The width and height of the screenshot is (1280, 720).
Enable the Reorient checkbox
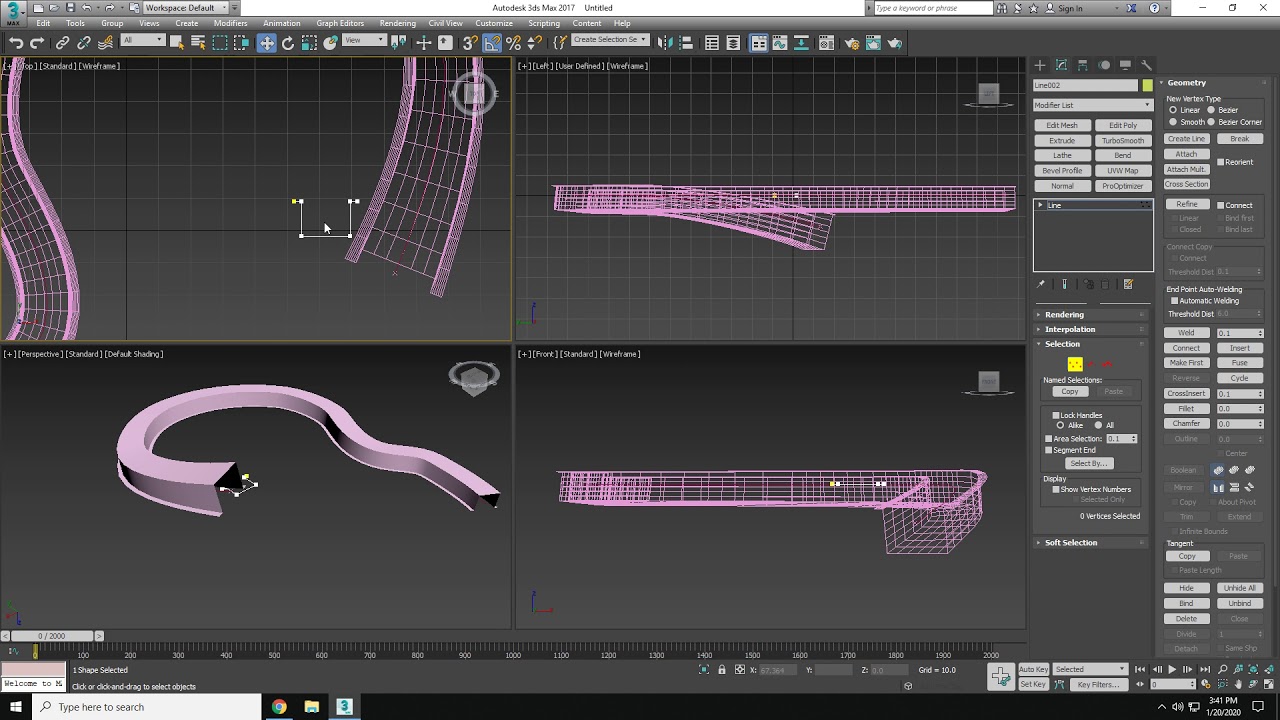click(x=1220, y=162)
